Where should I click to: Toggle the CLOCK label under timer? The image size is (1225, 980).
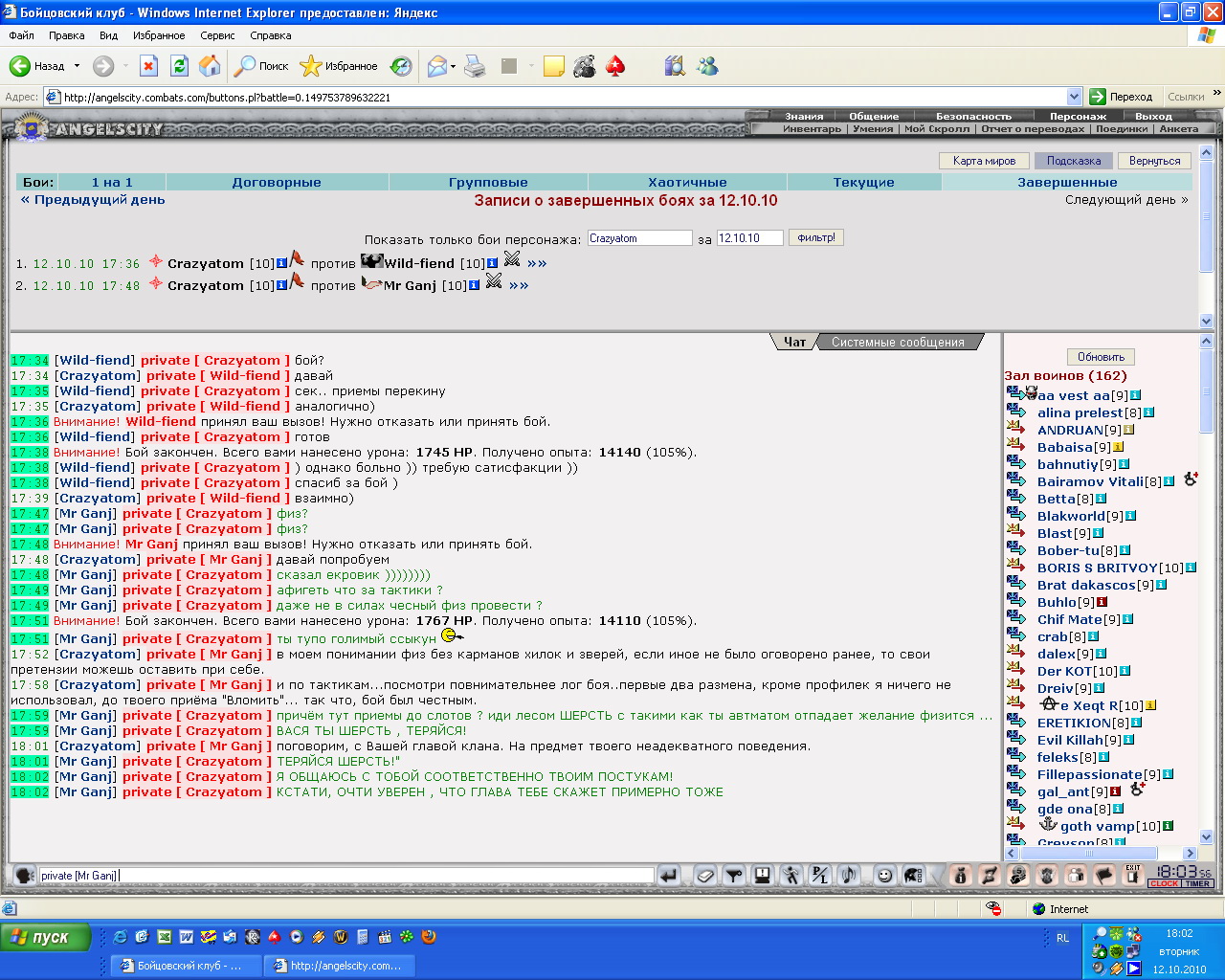tap(1165, 883)
